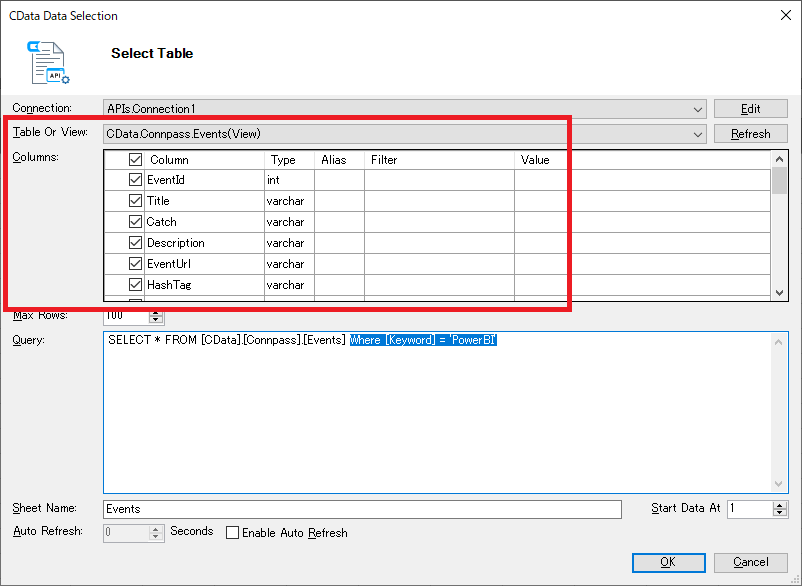Increase Max Rows with up spinner
802x586 pixels.
[x=156, y=313]
